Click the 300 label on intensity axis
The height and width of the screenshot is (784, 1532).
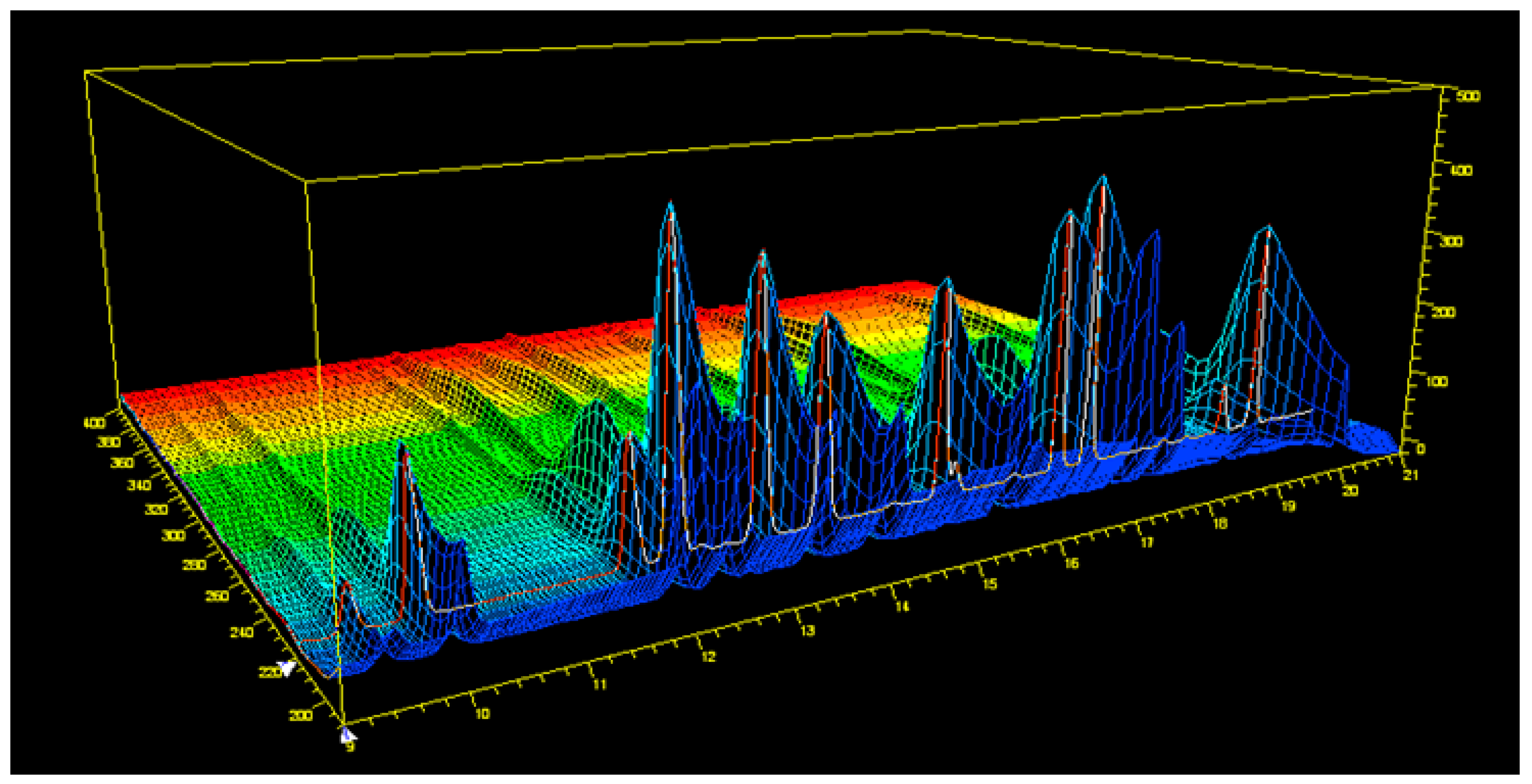[x=1452, y=242]
